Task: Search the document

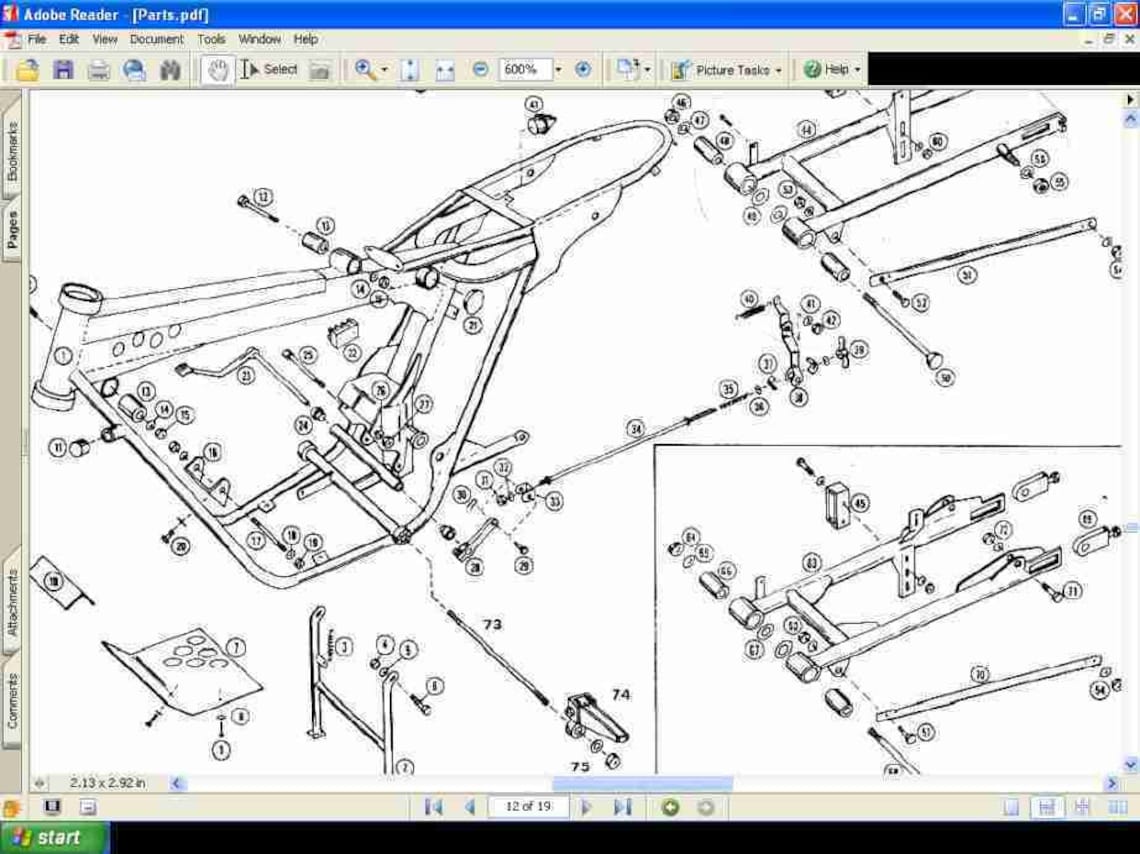Action: (169, 70)
